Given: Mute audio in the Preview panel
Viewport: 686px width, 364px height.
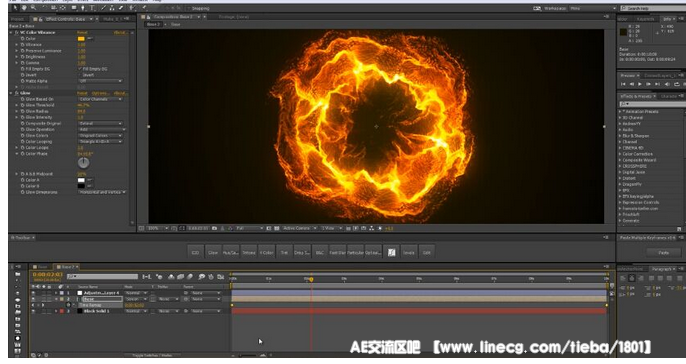Looking at the screenshot, I should (x=667, y=84).
